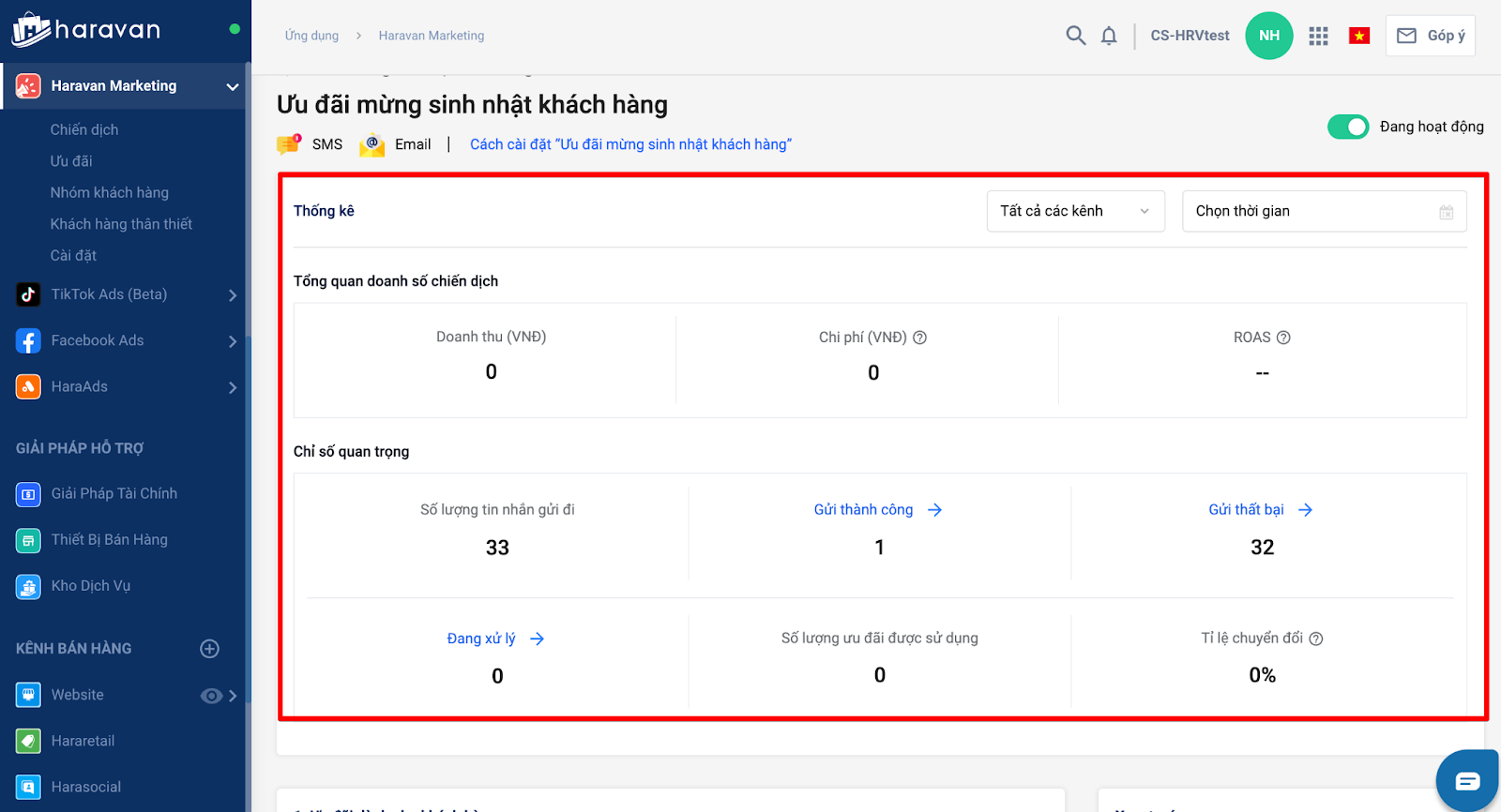The height and width of the screenshot is (812, 1501).
Task: Open the Tất cả các kênh dropdown
Action: click(1076, 211)
